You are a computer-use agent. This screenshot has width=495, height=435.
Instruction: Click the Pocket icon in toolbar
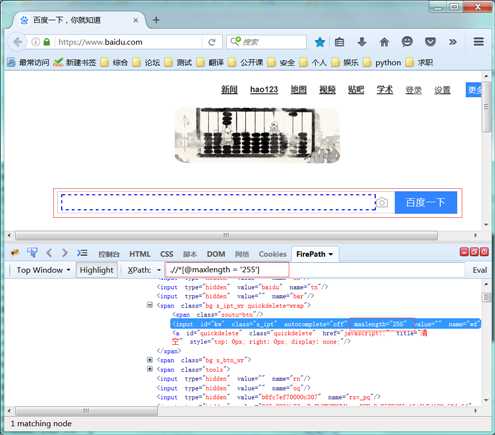tap(430, 42)
